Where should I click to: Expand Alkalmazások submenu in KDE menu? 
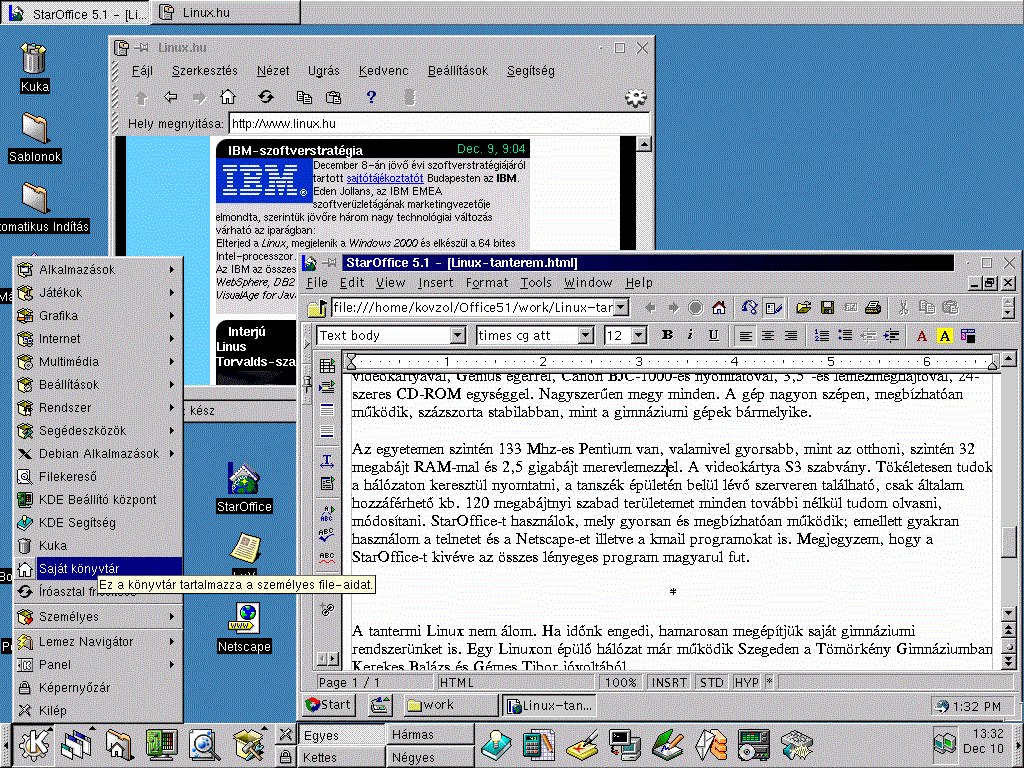point(99,270)
